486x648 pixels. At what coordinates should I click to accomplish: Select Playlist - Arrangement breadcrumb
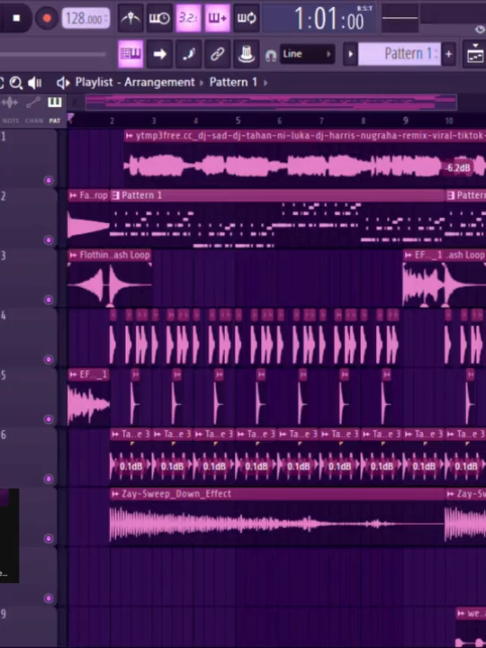[135, 82]
